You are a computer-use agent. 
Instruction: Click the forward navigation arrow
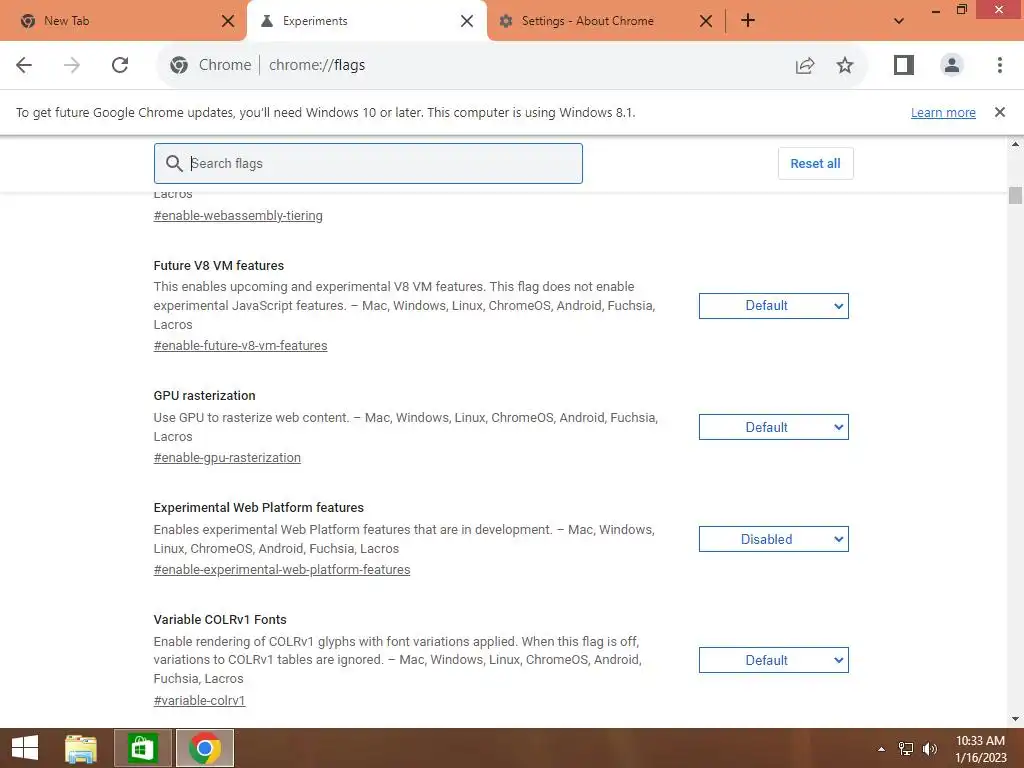[72, 65]
